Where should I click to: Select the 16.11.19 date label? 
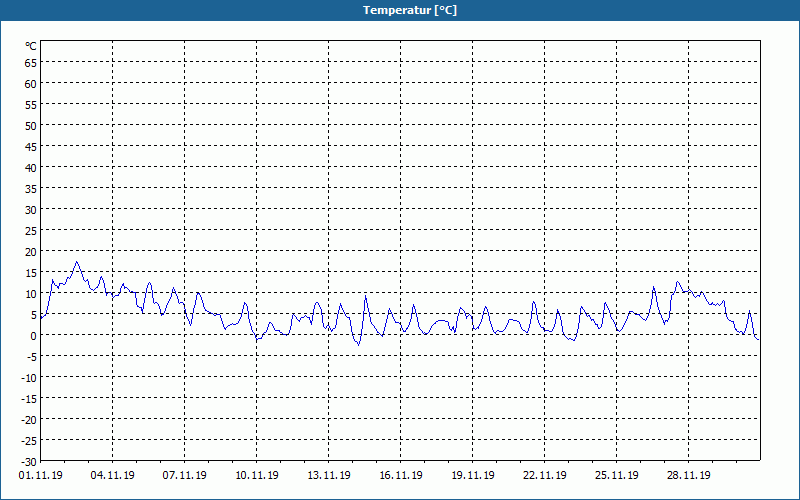tap(401, 475)
